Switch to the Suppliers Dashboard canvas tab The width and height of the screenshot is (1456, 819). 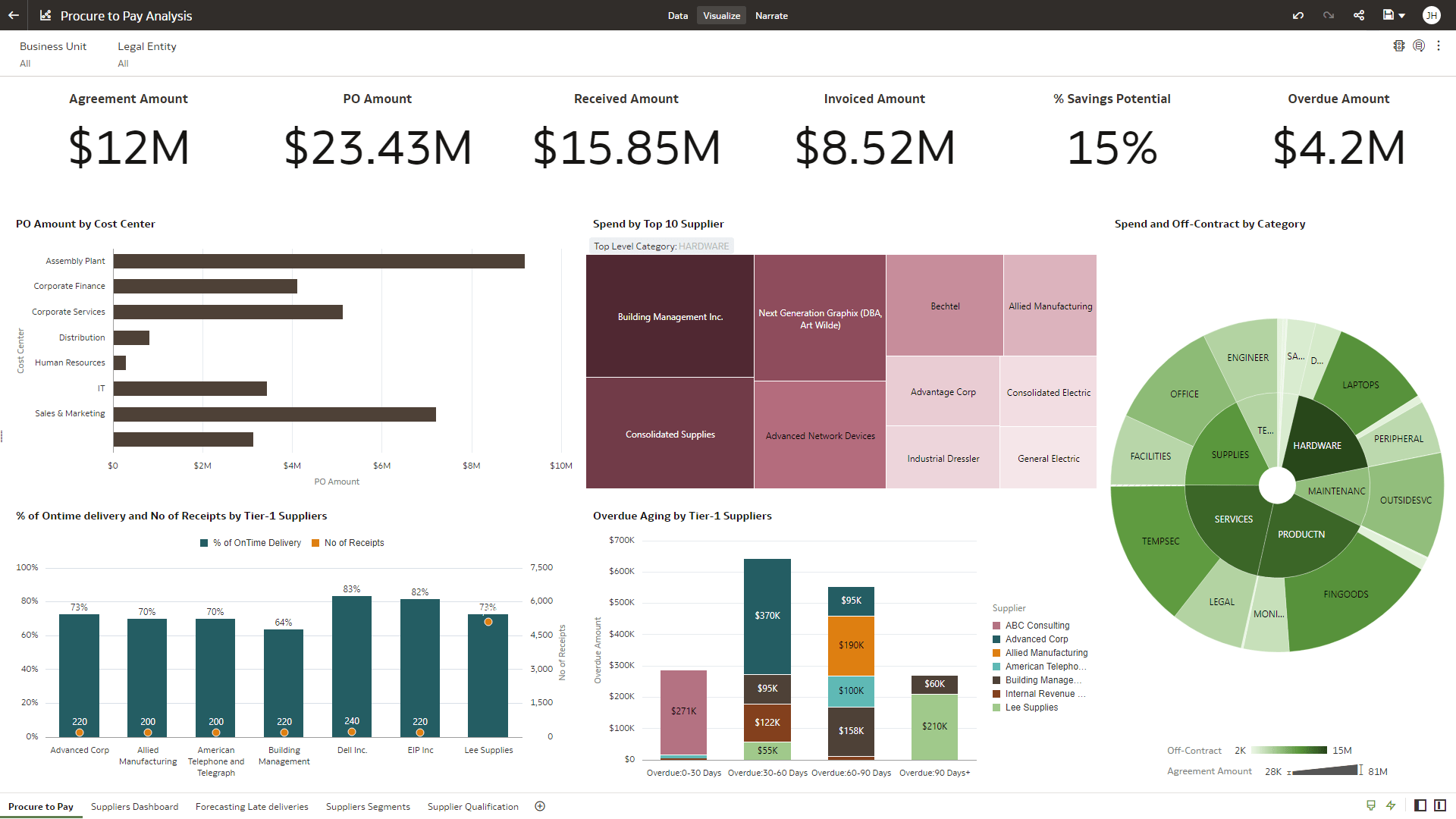coord(134,806)
